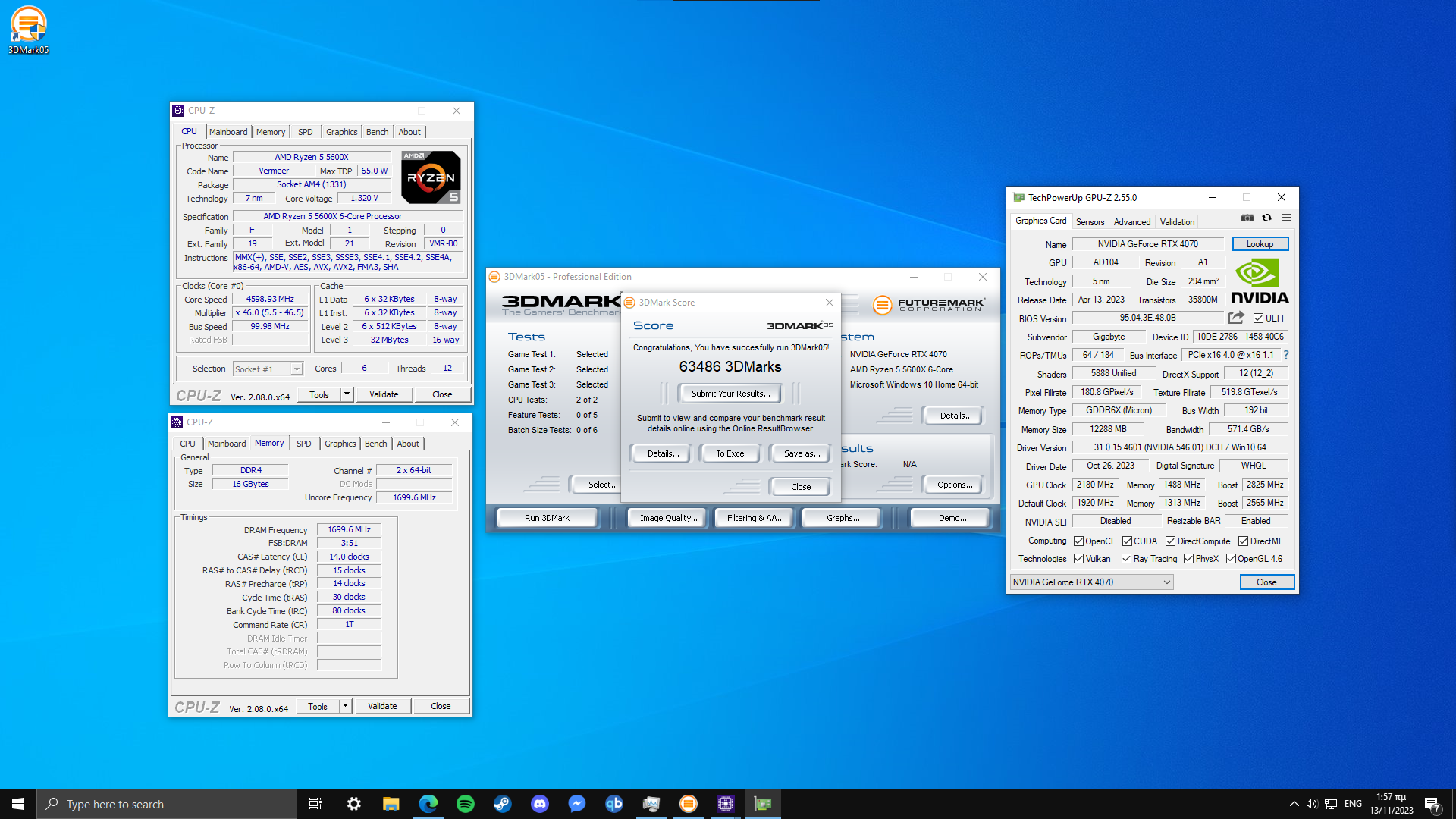
Task: Click the Run 3DMark button
Action: coord(546,518)
